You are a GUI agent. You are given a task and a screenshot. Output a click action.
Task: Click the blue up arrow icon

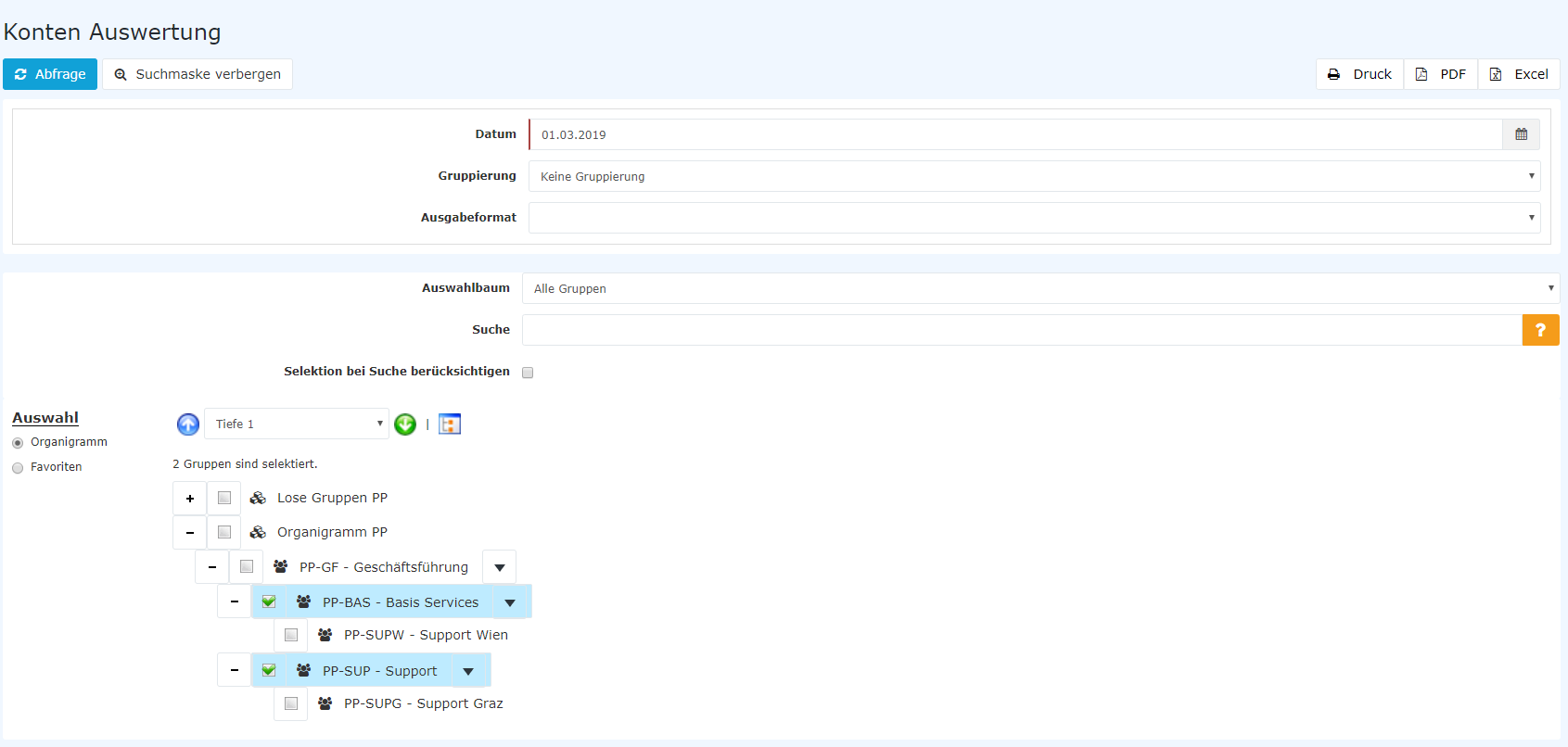pos(188,424)
